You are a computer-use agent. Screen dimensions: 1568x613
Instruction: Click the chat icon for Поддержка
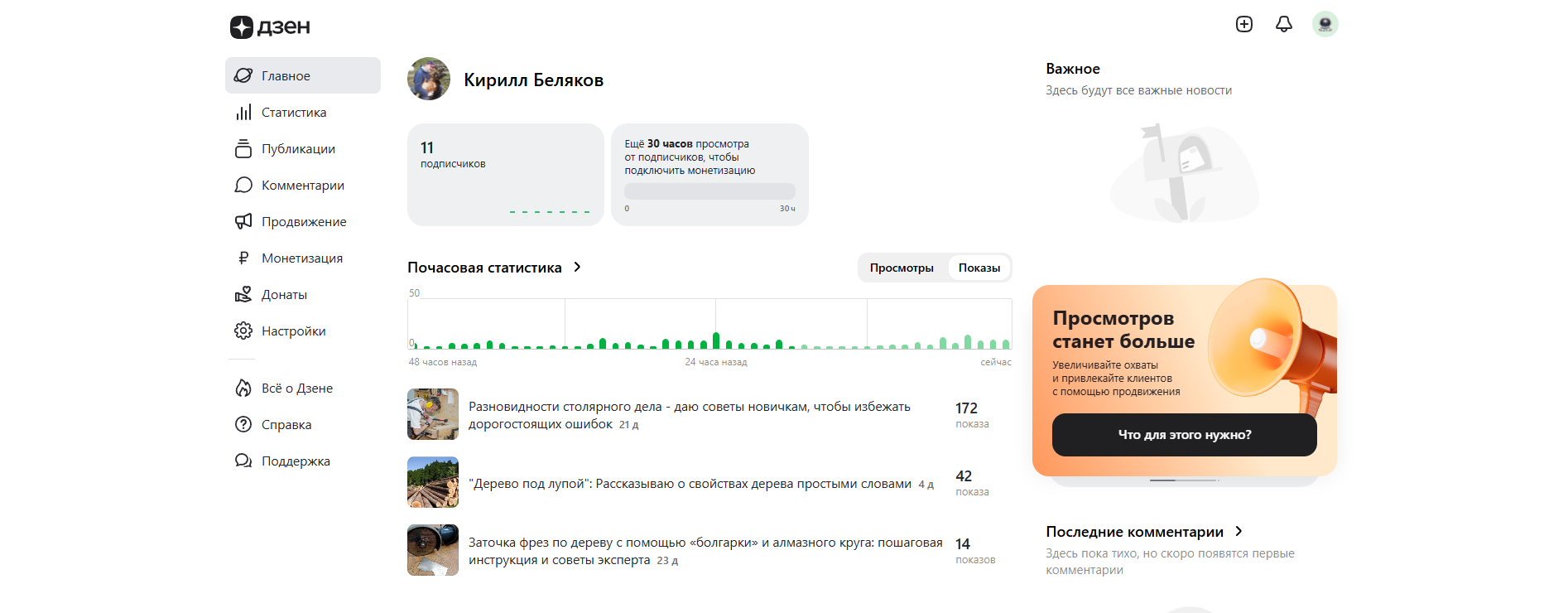click(243, 461)
